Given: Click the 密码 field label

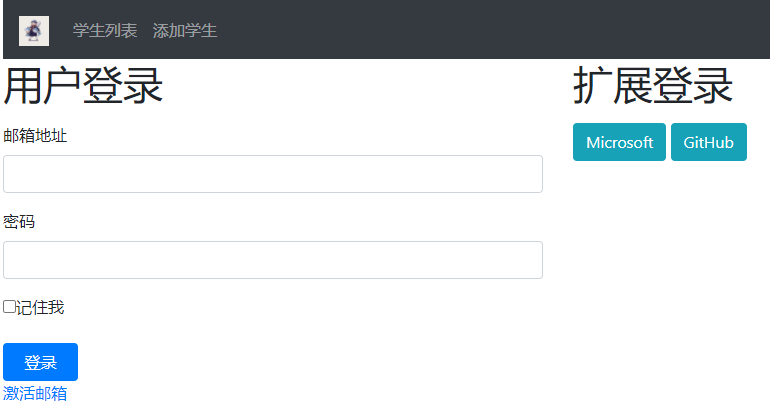Looking at the screenshot, I should pos(19,222).
